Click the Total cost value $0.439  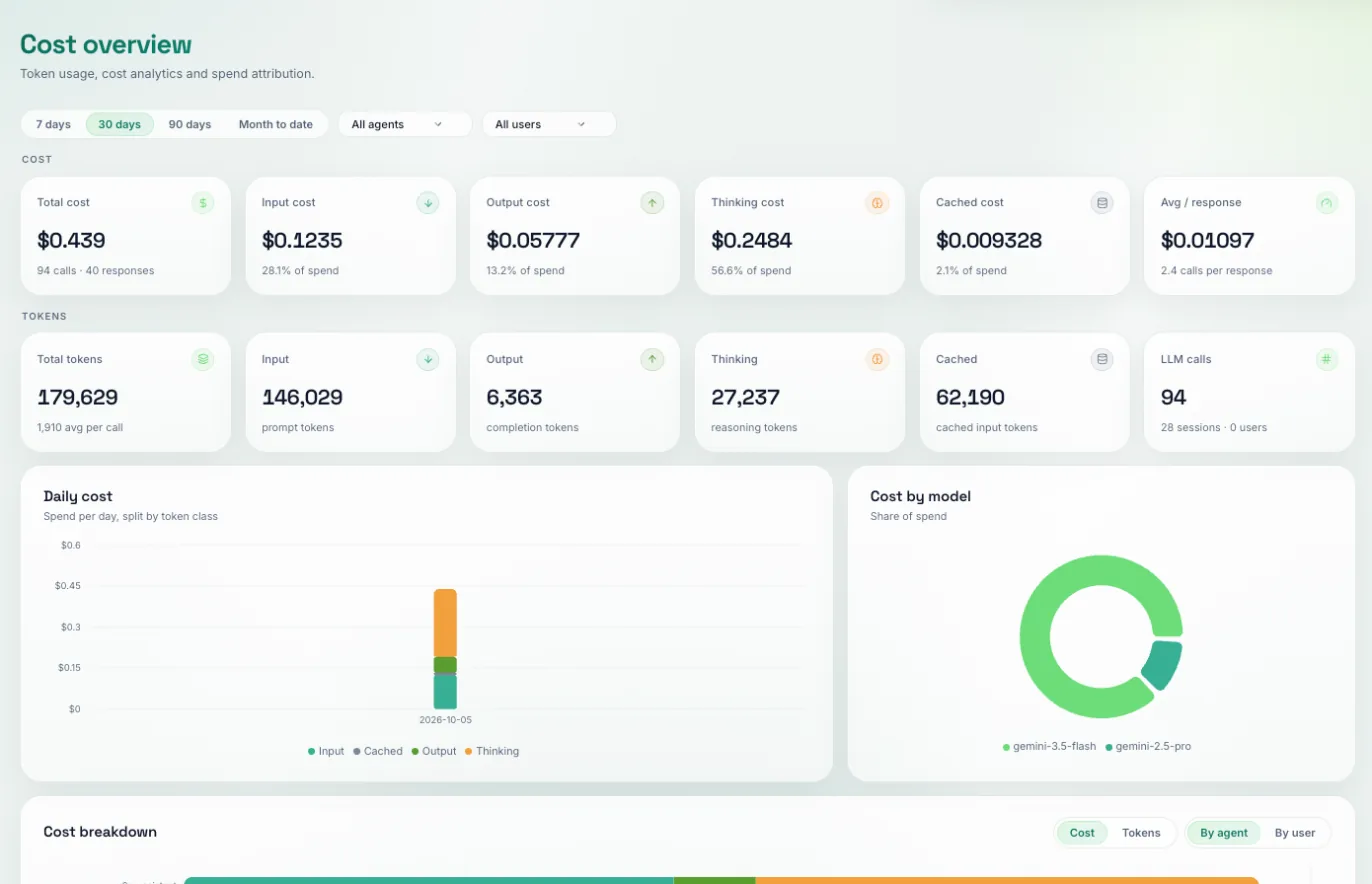(x=71, y=240)
